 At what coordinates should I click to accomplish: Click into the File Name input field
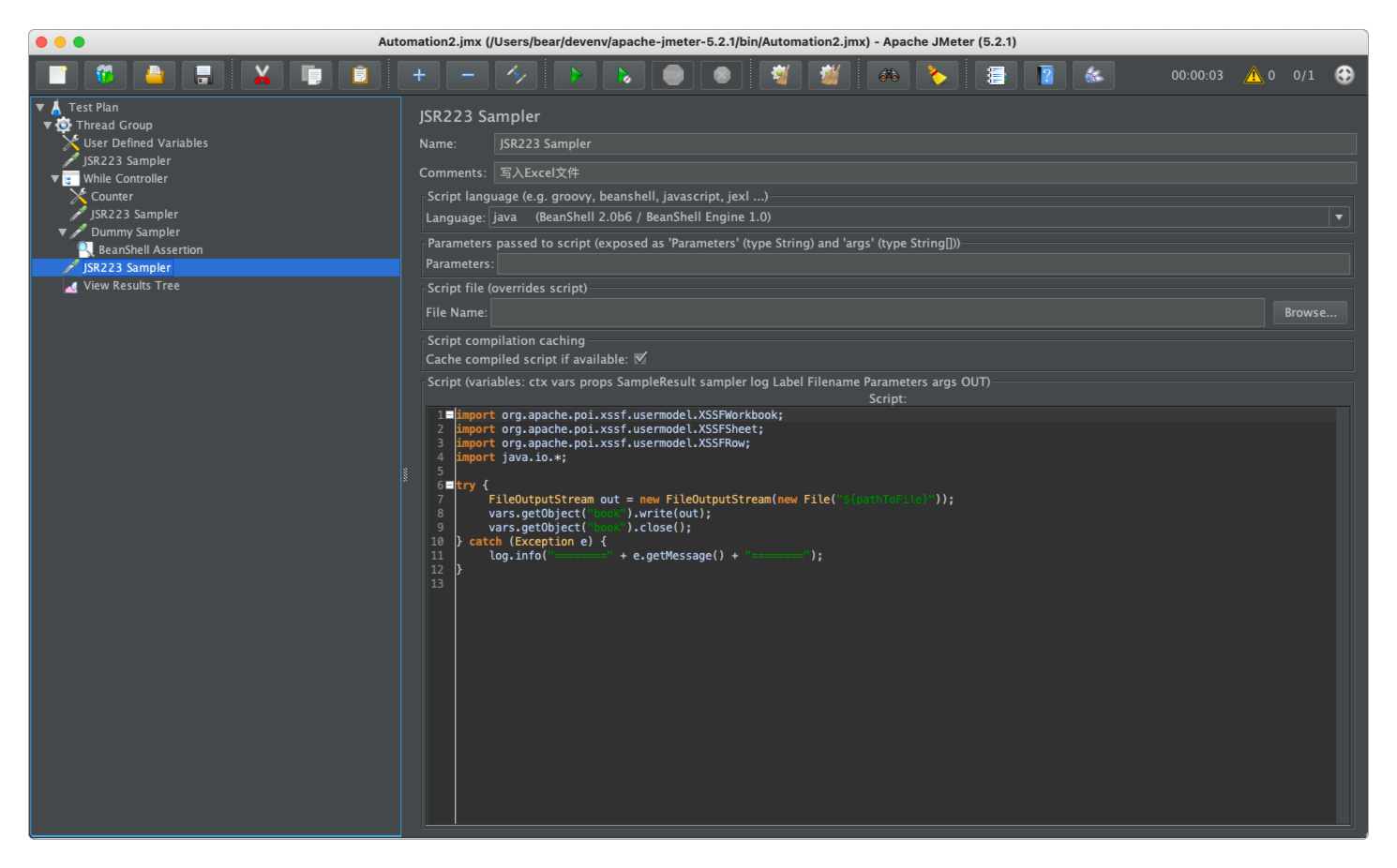pos(878,313)
